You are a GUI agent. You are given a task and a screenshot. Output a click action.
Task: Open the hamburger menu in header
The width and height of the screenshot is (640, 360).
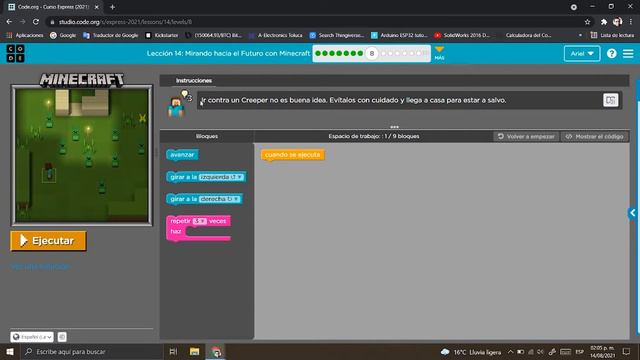click(x=628, y=53)
